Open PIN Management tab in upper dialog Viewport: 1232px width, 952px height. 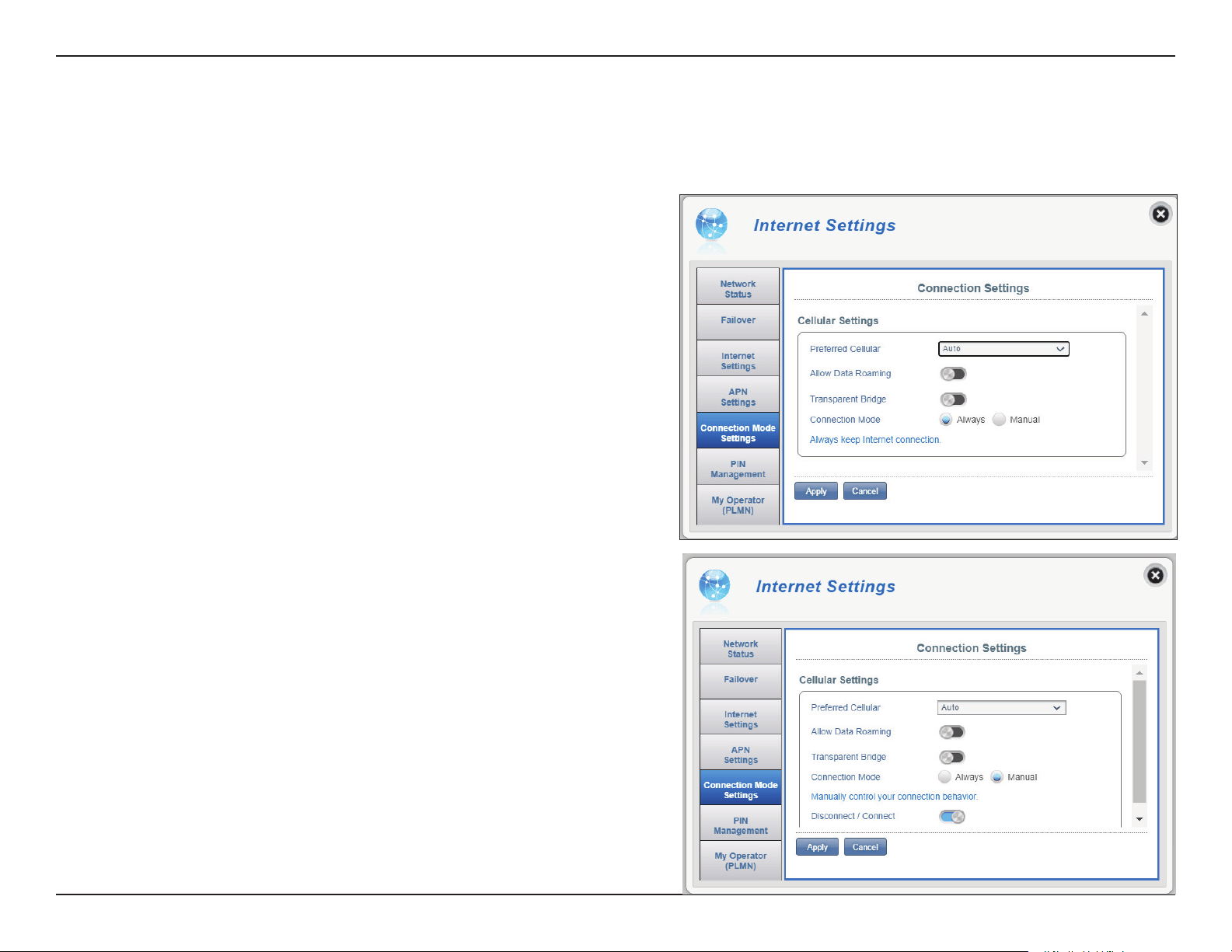click(738, 467)
